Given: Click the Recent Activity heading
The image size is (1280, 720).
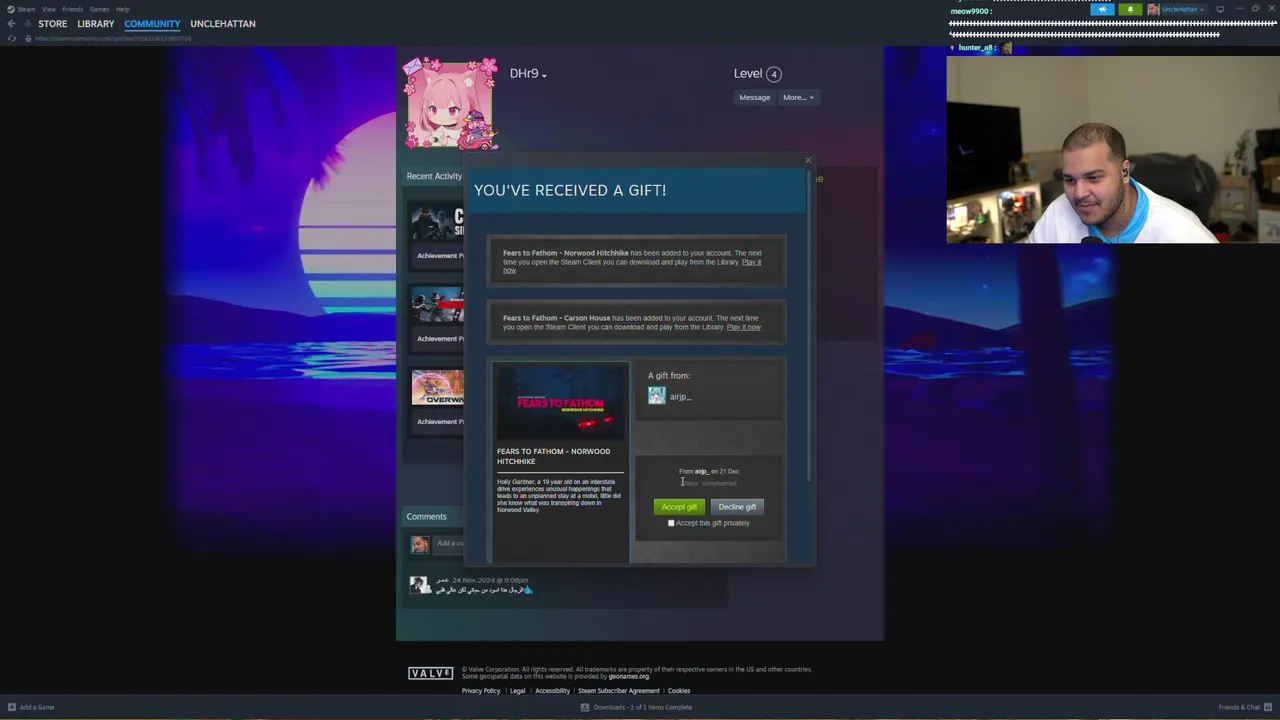Looking at the screenshot, I should 434,176.
